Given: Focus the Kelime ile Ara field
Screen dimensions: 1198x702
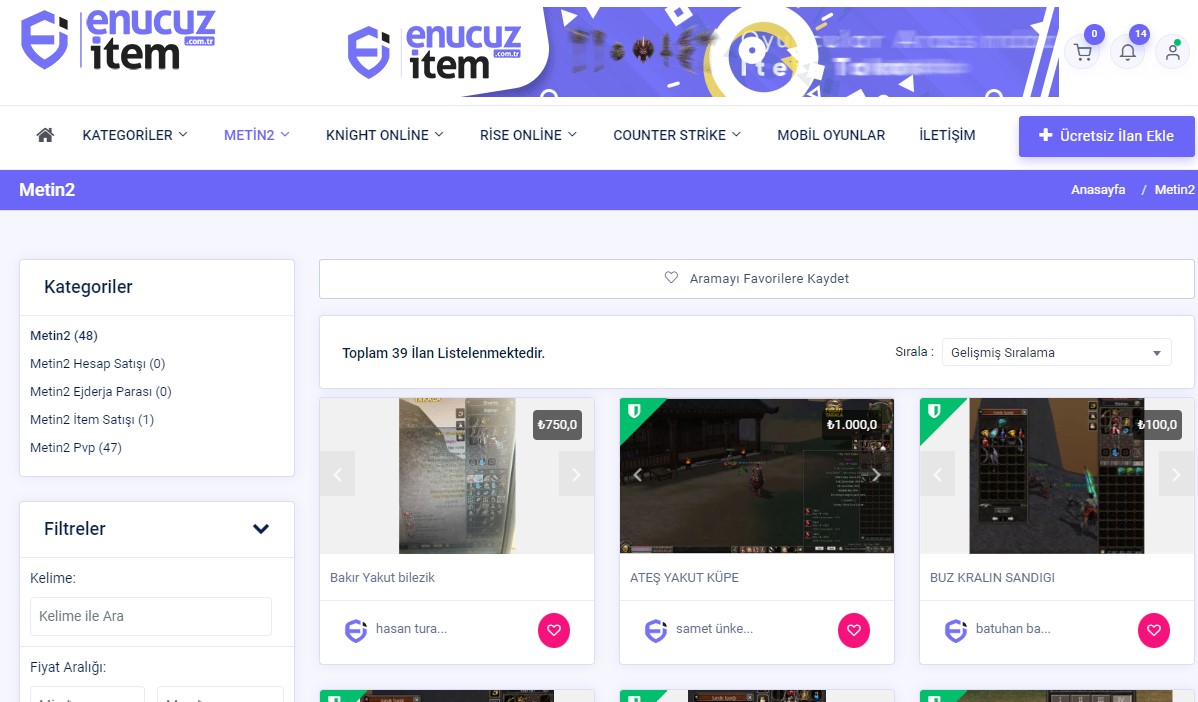Looking at the screenshot, I should [151, 616].
